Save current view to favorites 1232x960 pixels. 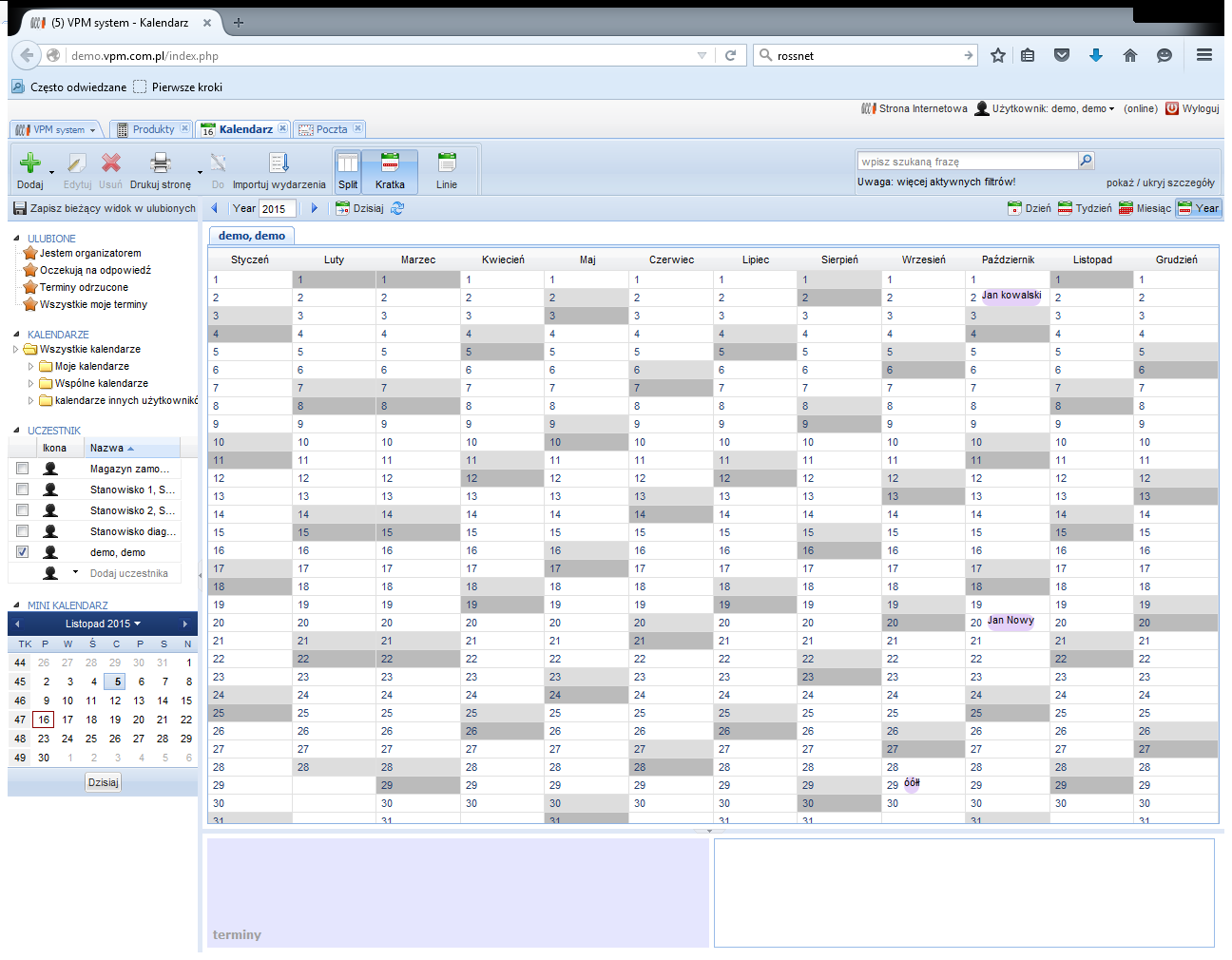point(105,208)
